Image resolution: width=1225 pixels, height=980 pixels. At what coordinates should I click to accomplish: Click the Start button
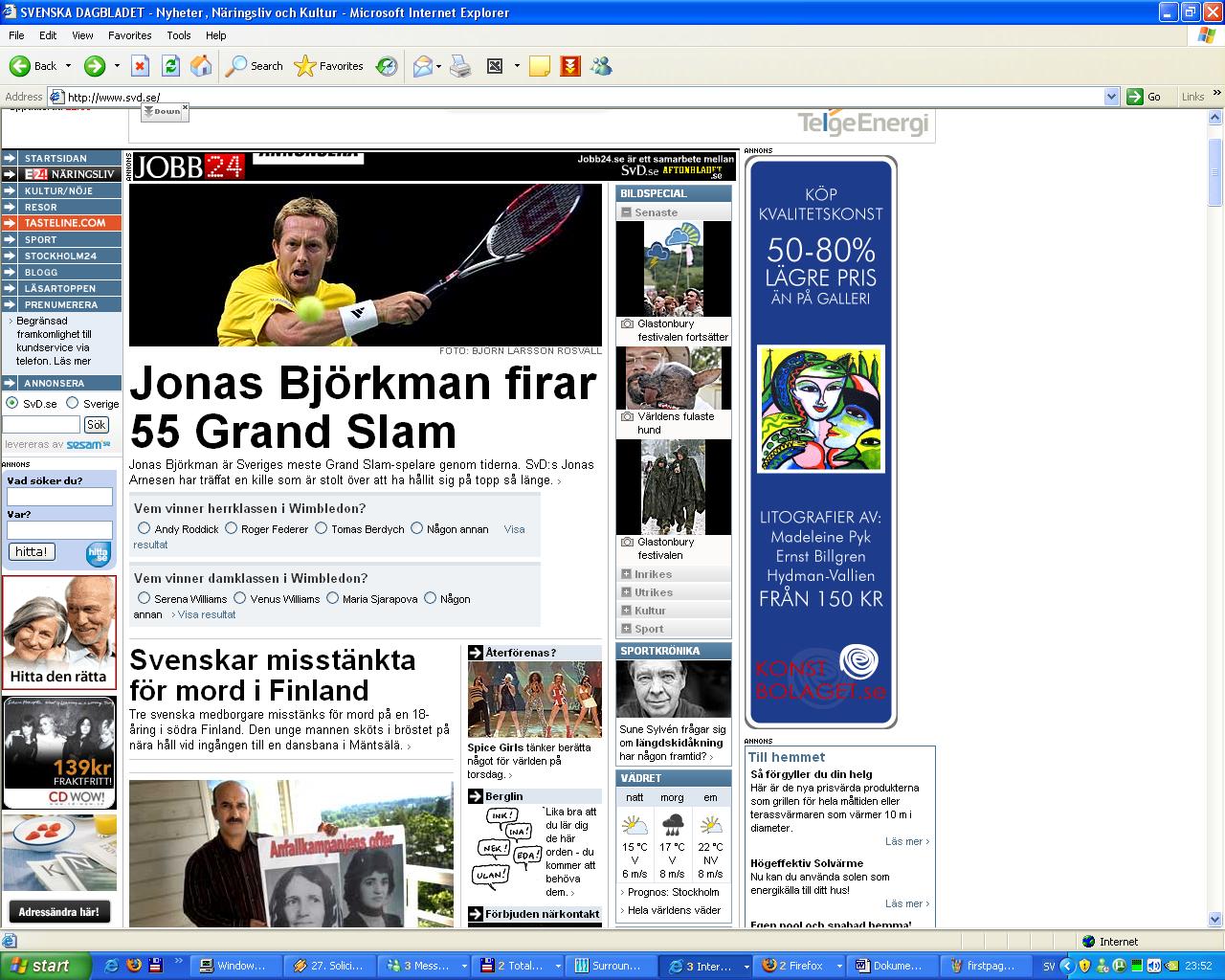point(45,966)
